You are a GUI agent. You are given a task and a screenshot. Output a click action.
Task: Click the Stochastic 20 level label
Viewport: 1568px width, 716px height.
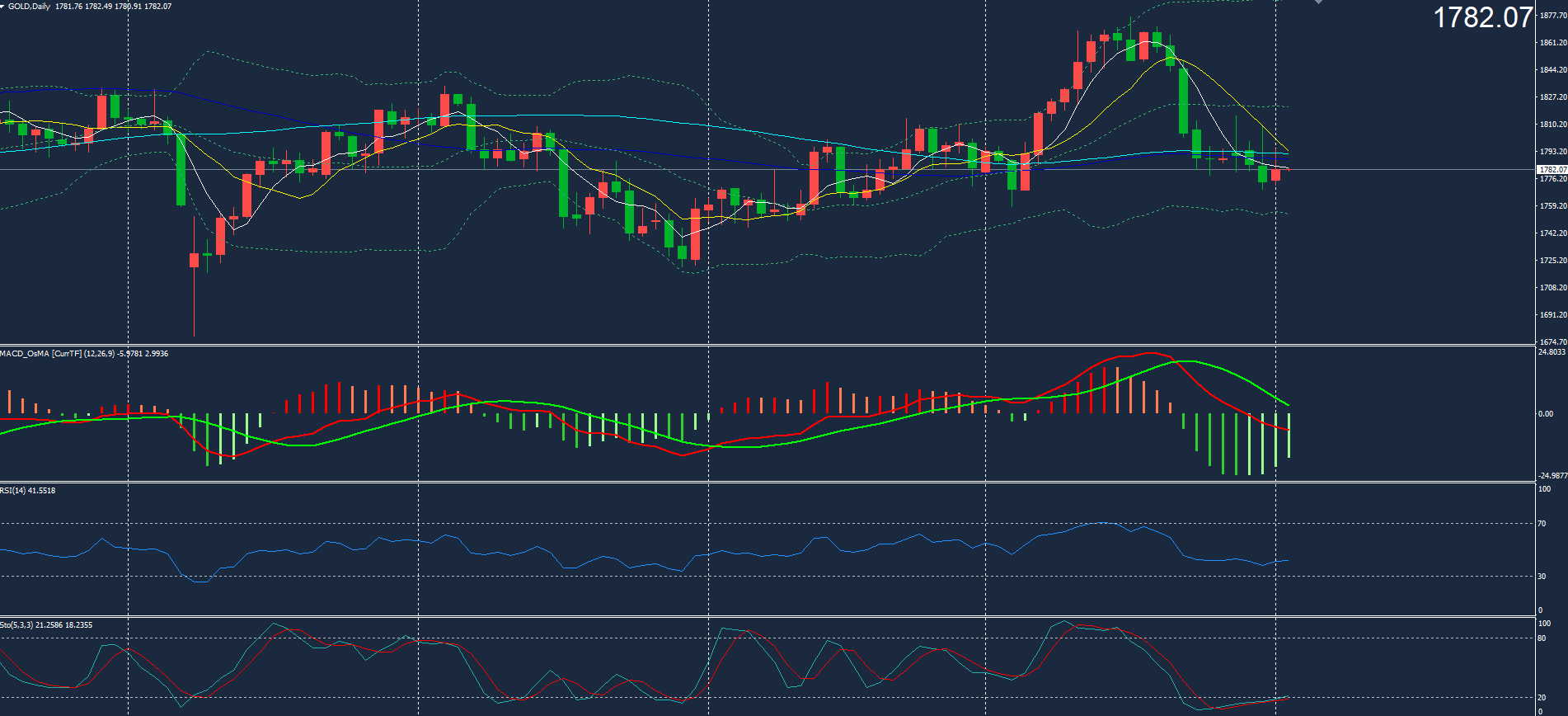[x=1542, y=697]
